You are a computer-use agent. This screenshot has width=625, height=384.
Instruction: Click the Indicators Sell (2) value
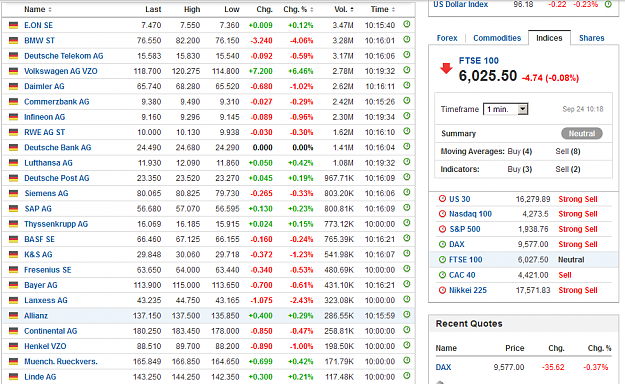click(568, 169)
